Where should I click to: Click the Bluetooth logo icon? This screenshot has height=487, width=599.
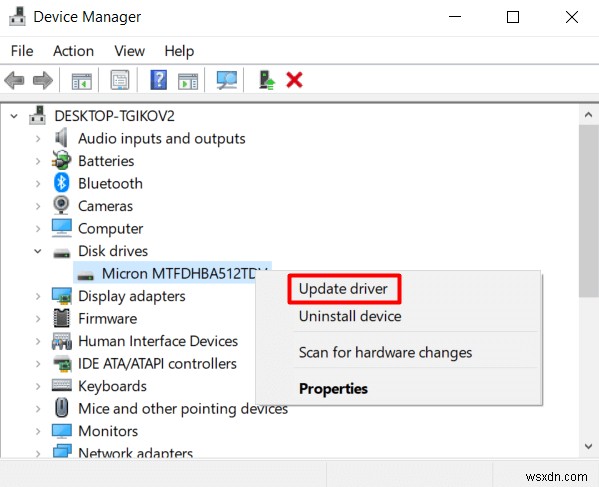click(62, 183)
